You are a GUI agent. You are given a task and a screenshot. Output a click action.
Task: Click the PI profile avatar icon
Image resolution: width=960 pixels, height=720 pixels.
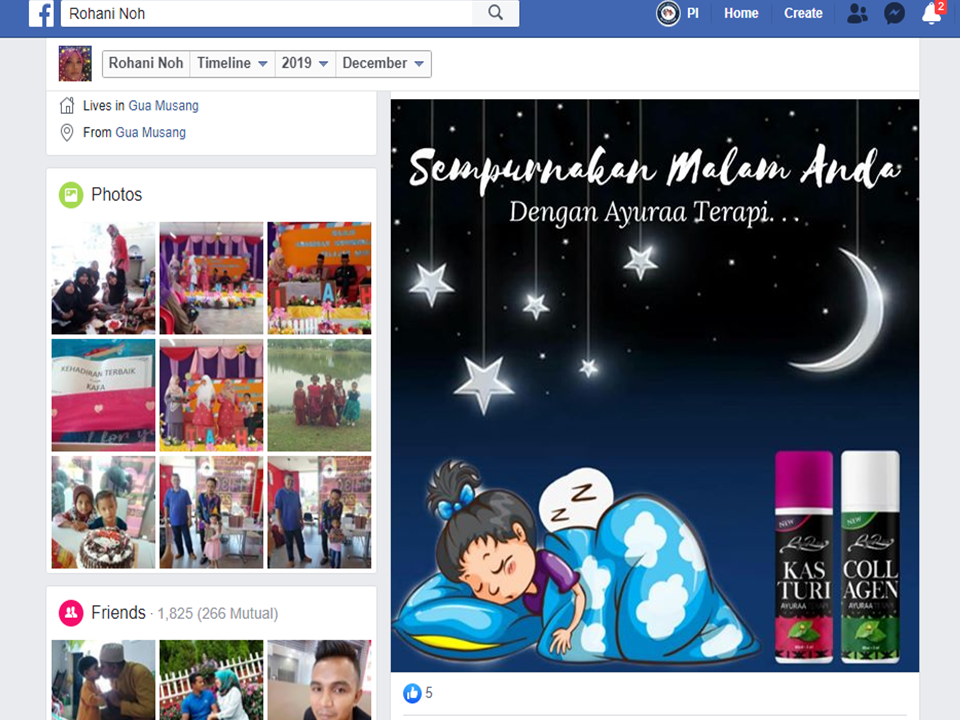[668, 14]
